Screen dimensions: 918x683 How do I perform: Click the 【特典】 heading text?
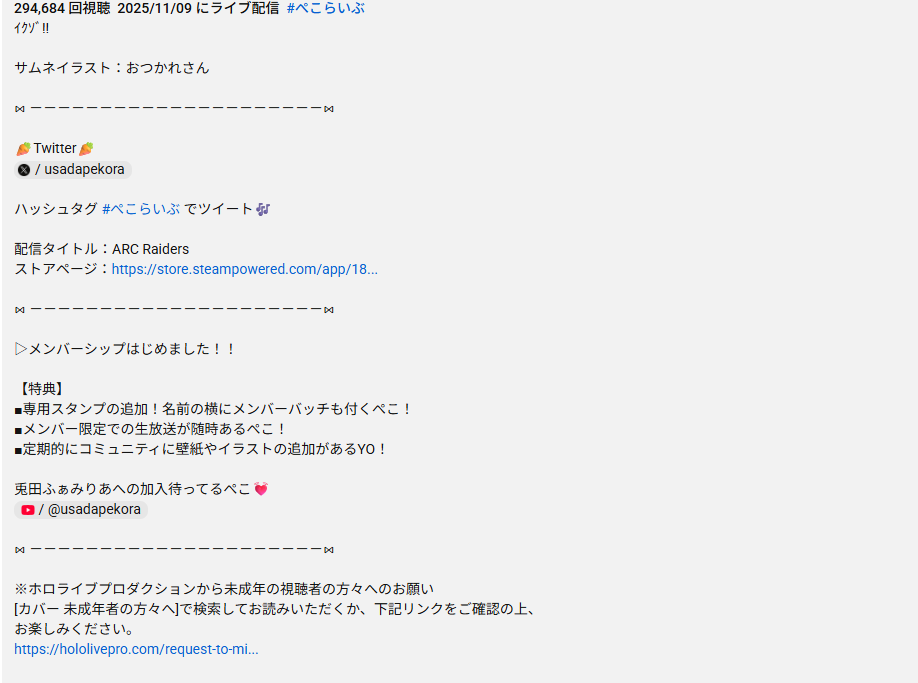pyautogui.click(x=41, y=389)
